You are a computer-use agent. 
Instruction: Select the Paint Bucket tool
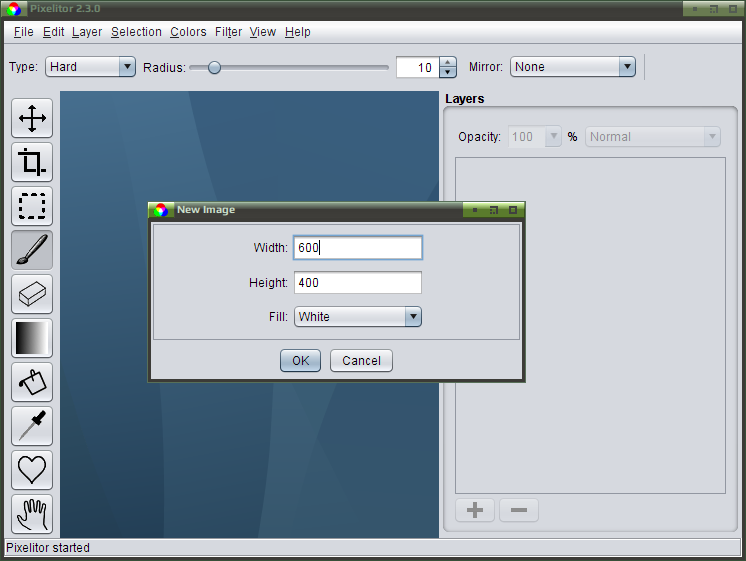click(x=32, y=382)
